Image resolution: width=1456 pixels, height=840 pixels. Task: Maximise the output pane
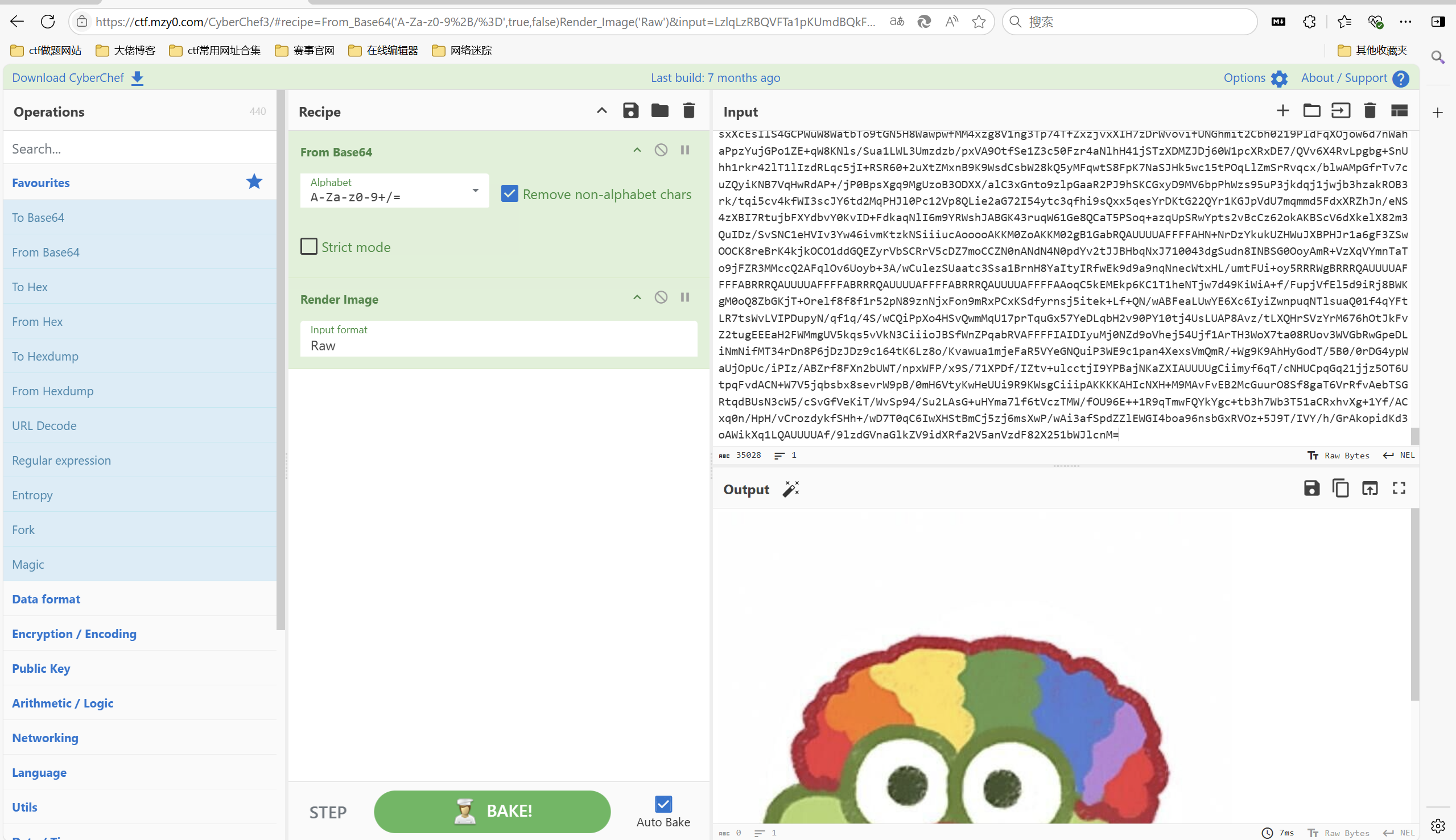1399,488
